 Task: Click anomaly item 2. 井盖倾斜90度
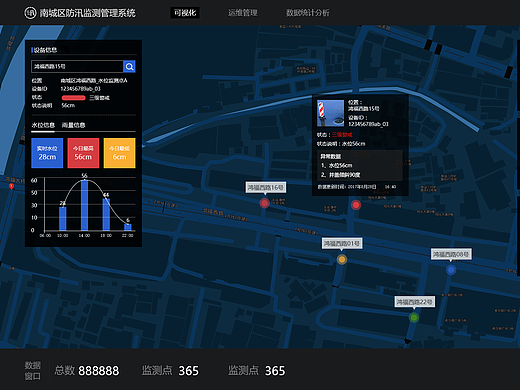point(340,175)
